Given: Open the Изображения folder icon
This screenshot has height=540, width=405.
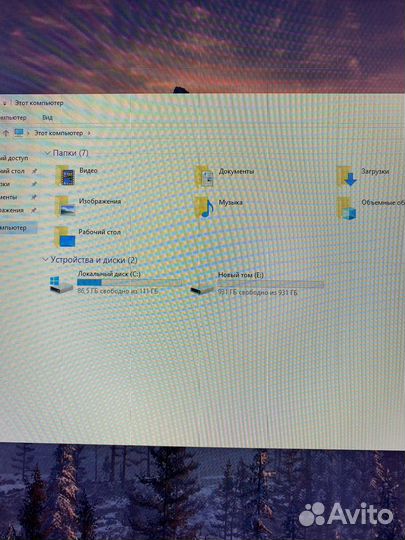Looking at the screenshot, I should pyautogui.click(x=65, y=206).
